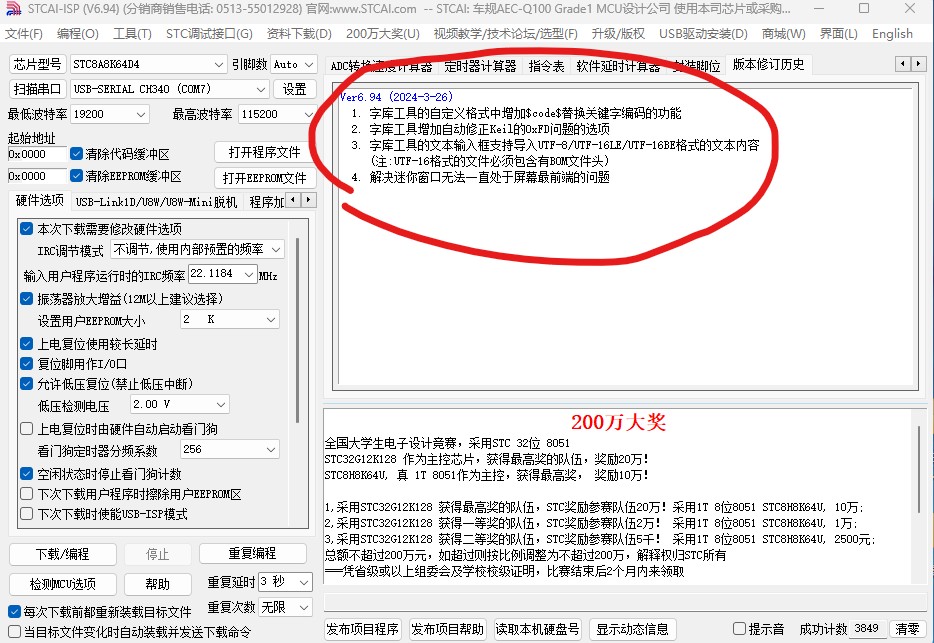Open 编程(O) menu

coord(78,34)
